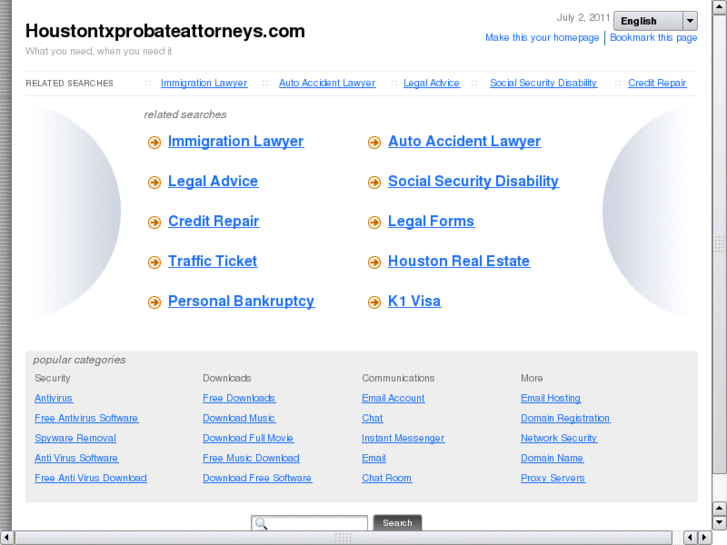Open the Email Hosting link
Image resolution: width=727 pixels, height=545 pixels.
pos(550,398)
